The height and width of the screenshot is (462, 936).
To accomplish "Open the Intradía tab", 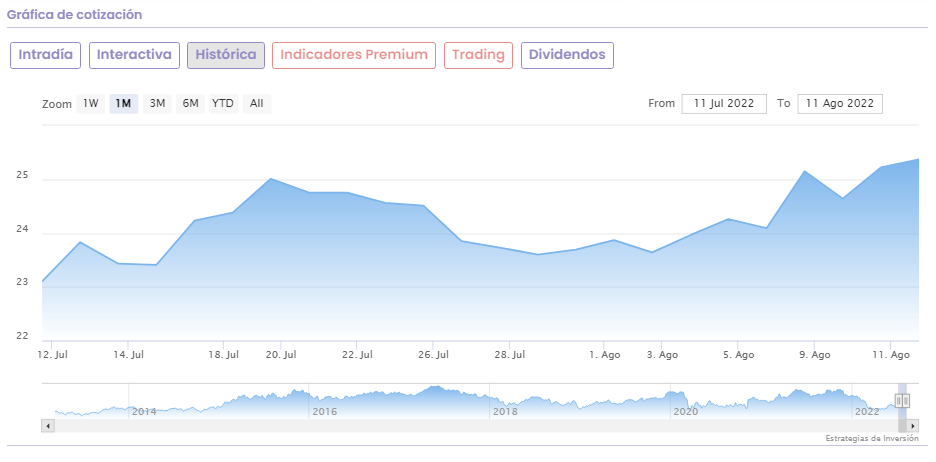I will [46, 55].
